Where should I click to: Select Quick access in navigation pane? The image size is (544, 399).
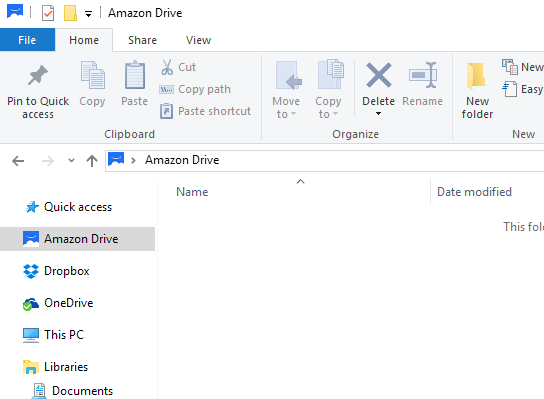pyautogui.click(x=78, y=207)
